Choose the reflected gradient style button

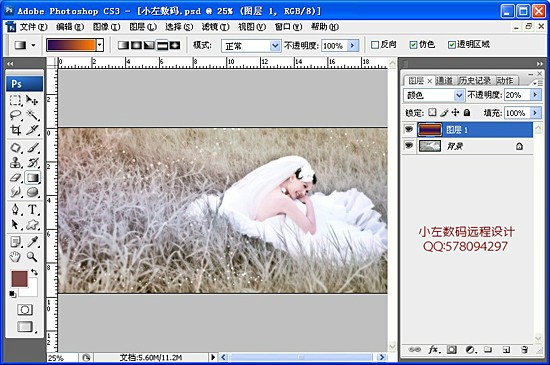coord(162,45)
